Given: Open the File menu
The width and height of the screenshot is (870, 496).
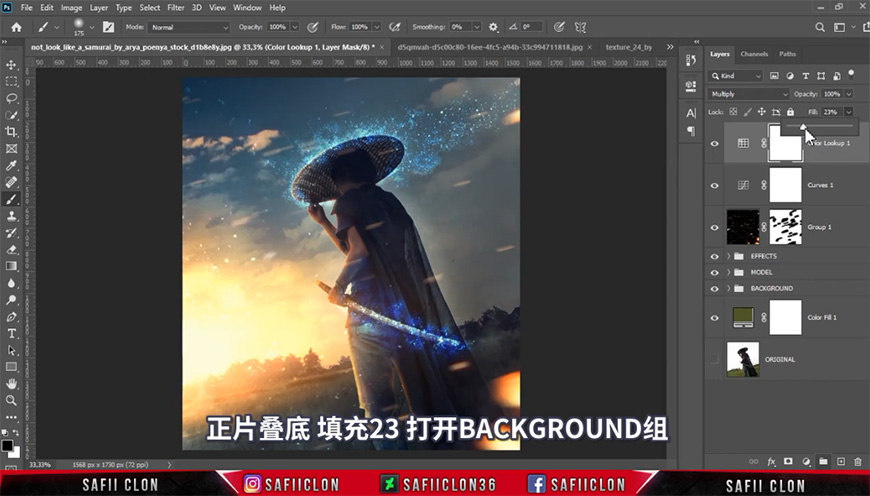Looking at the screenshot, I should point(27,8).
